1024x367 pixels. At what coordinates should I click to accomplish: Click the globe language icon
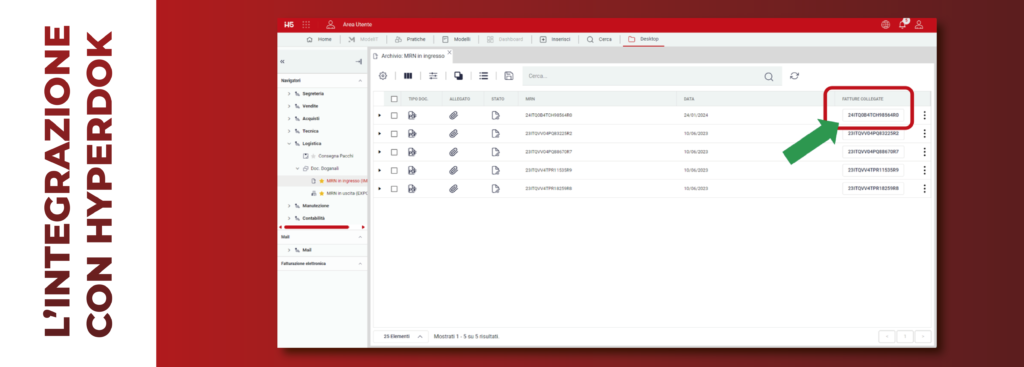(x=885, y=25)
